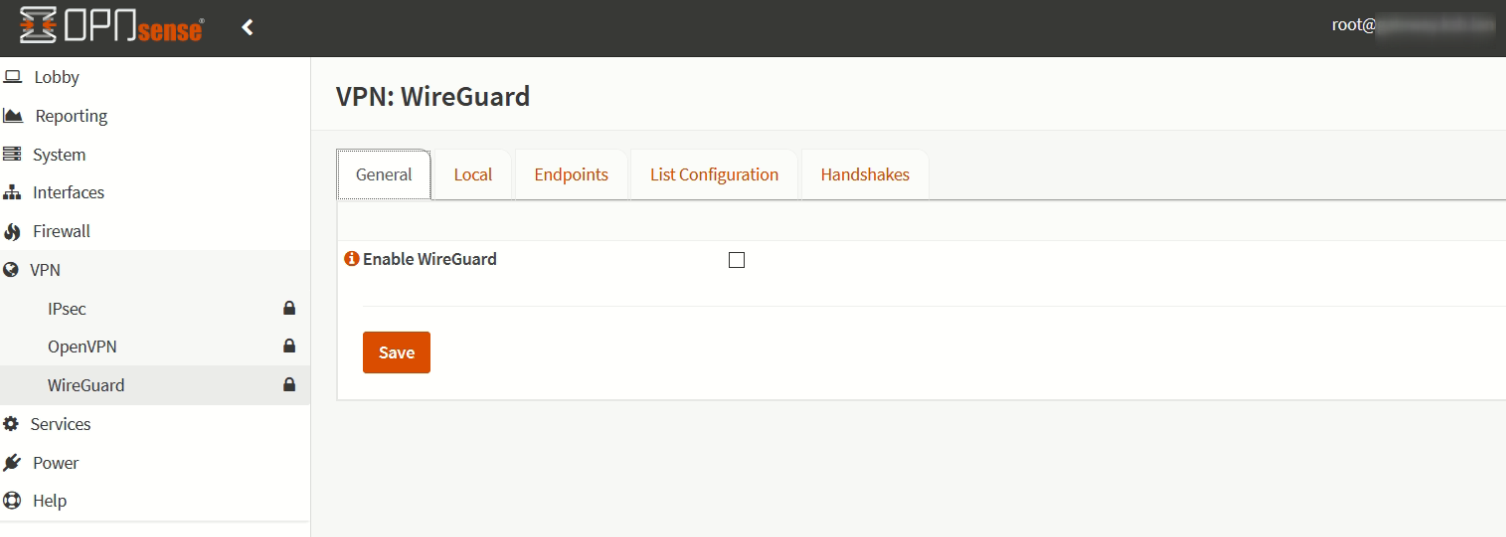Viewport: 1506px width, 537px height.
Task: Click the Power plug icon
Action: point(12,463)
